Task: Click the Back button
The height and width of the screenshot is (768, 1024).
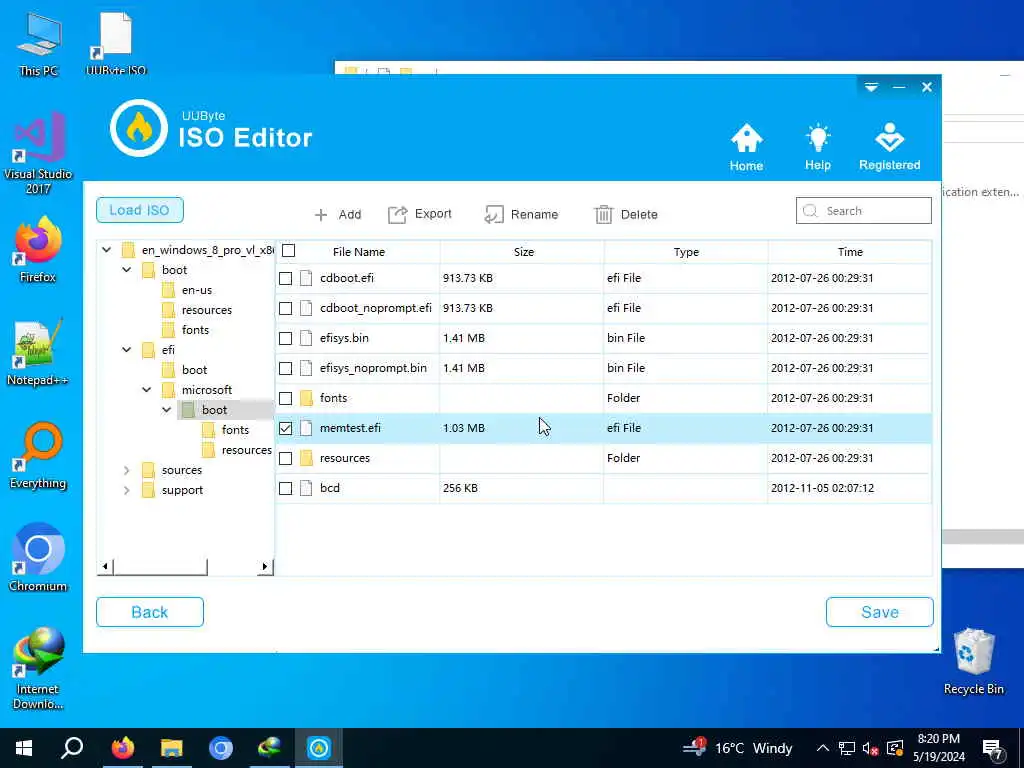Action: pyautogui.click(x=150, y=612)
